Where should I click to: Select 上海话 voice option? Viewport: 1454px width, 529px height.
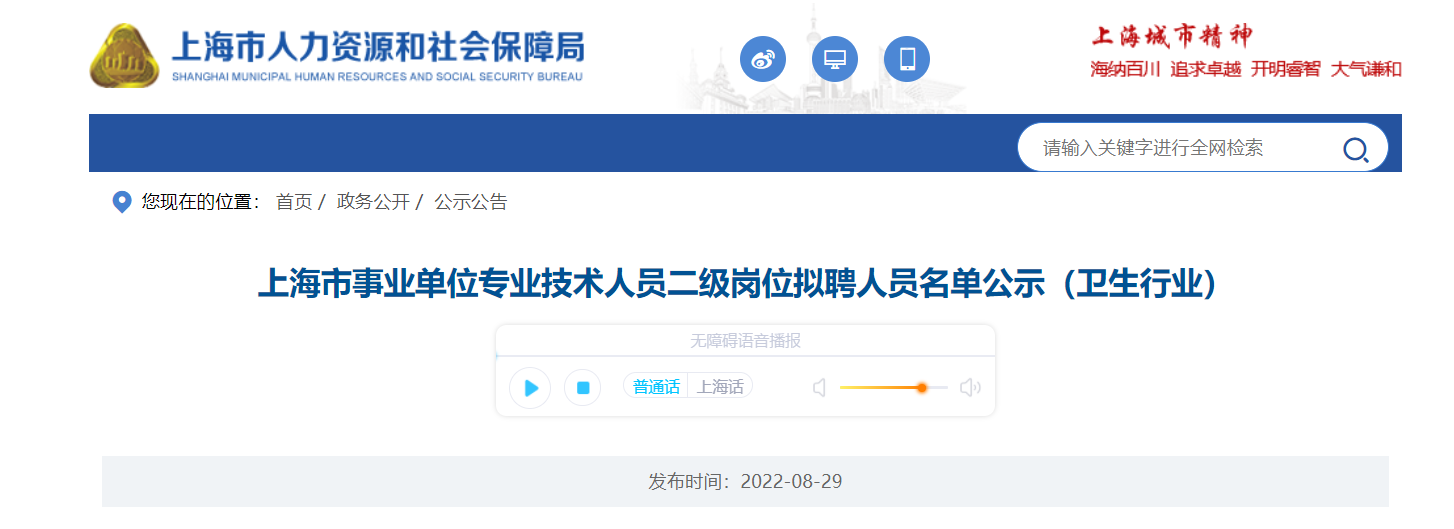click(x=720, y=387)
